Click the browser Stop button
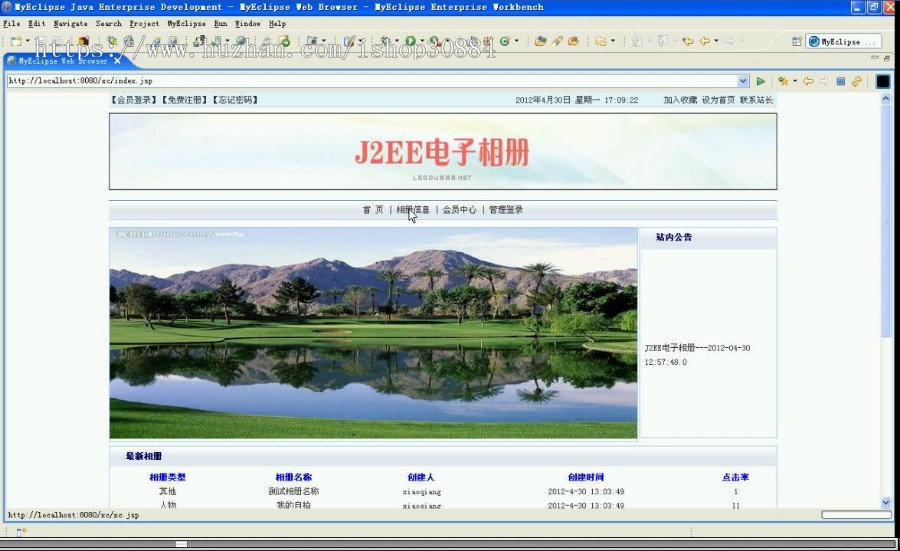This screenshot has width=900, height=551. click(841, 81)
